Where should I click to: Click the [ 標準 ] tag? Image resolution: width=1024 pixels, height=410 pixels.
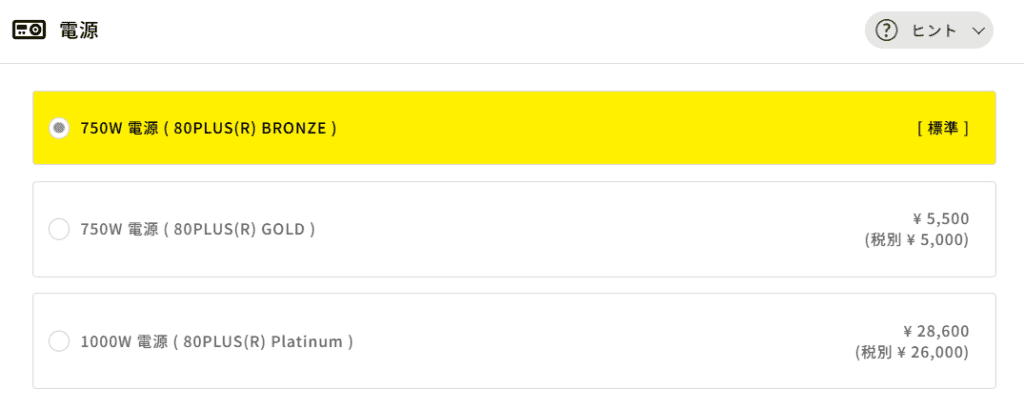pyautogui.click(x=942, y=128)
